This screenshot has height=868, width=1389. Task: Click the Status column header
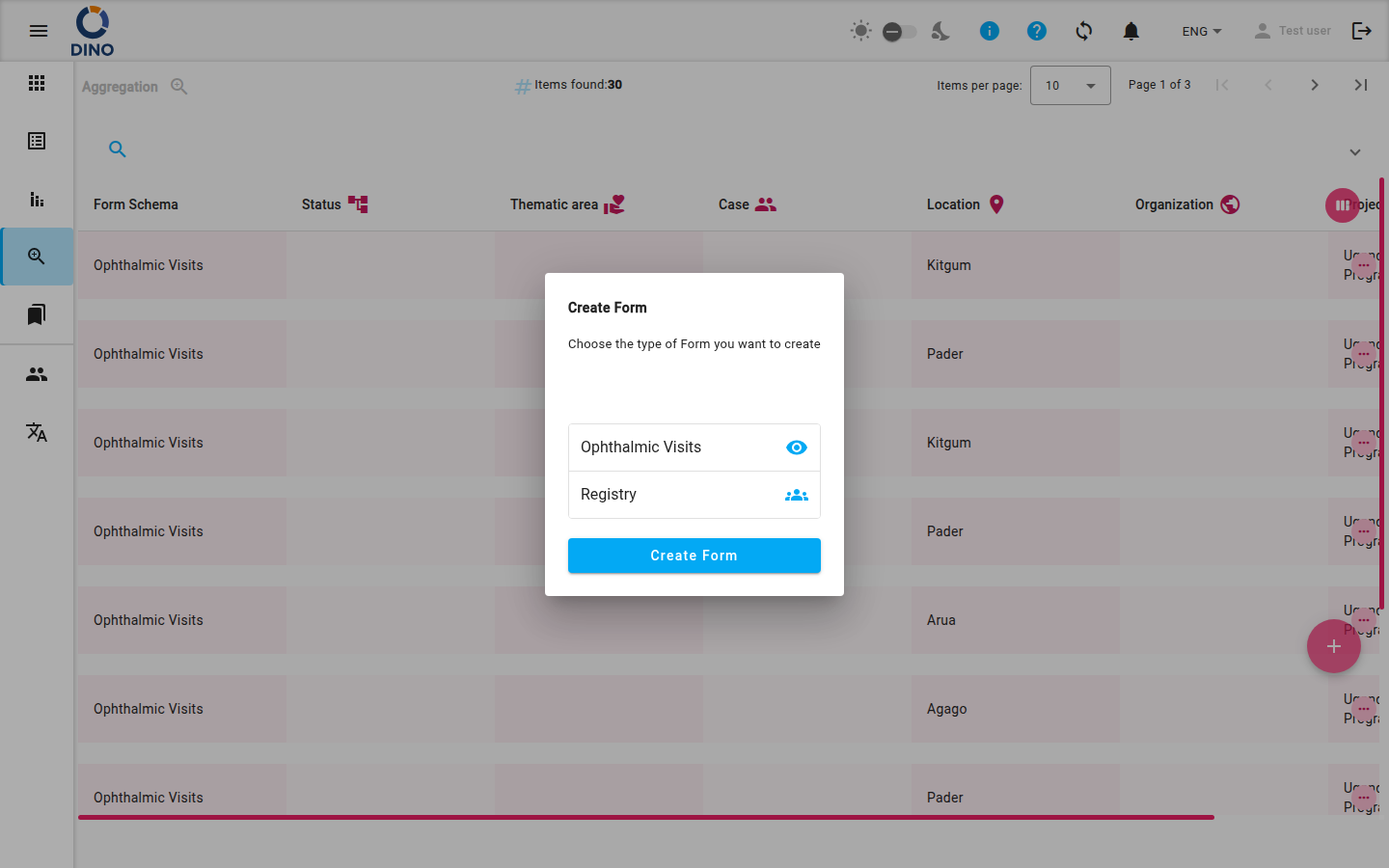click(335, 204)
